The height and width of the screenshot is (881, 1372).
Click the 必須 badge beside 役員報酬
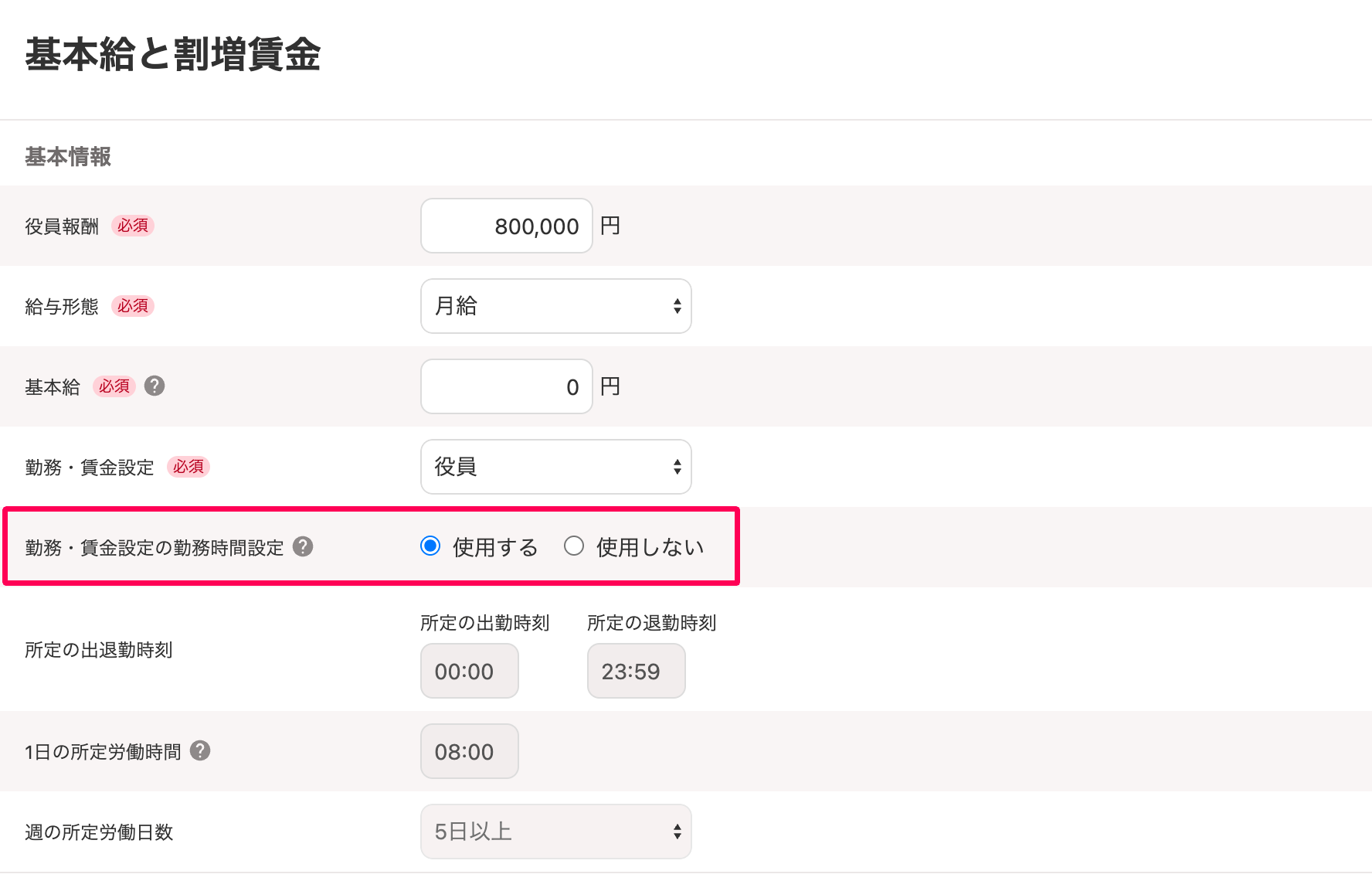(x=133, y=226)
